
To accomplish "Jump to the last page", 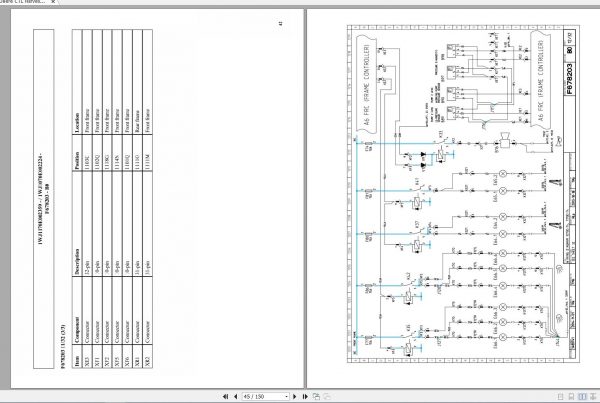I will pyautogui.click(x=305, y=396).
